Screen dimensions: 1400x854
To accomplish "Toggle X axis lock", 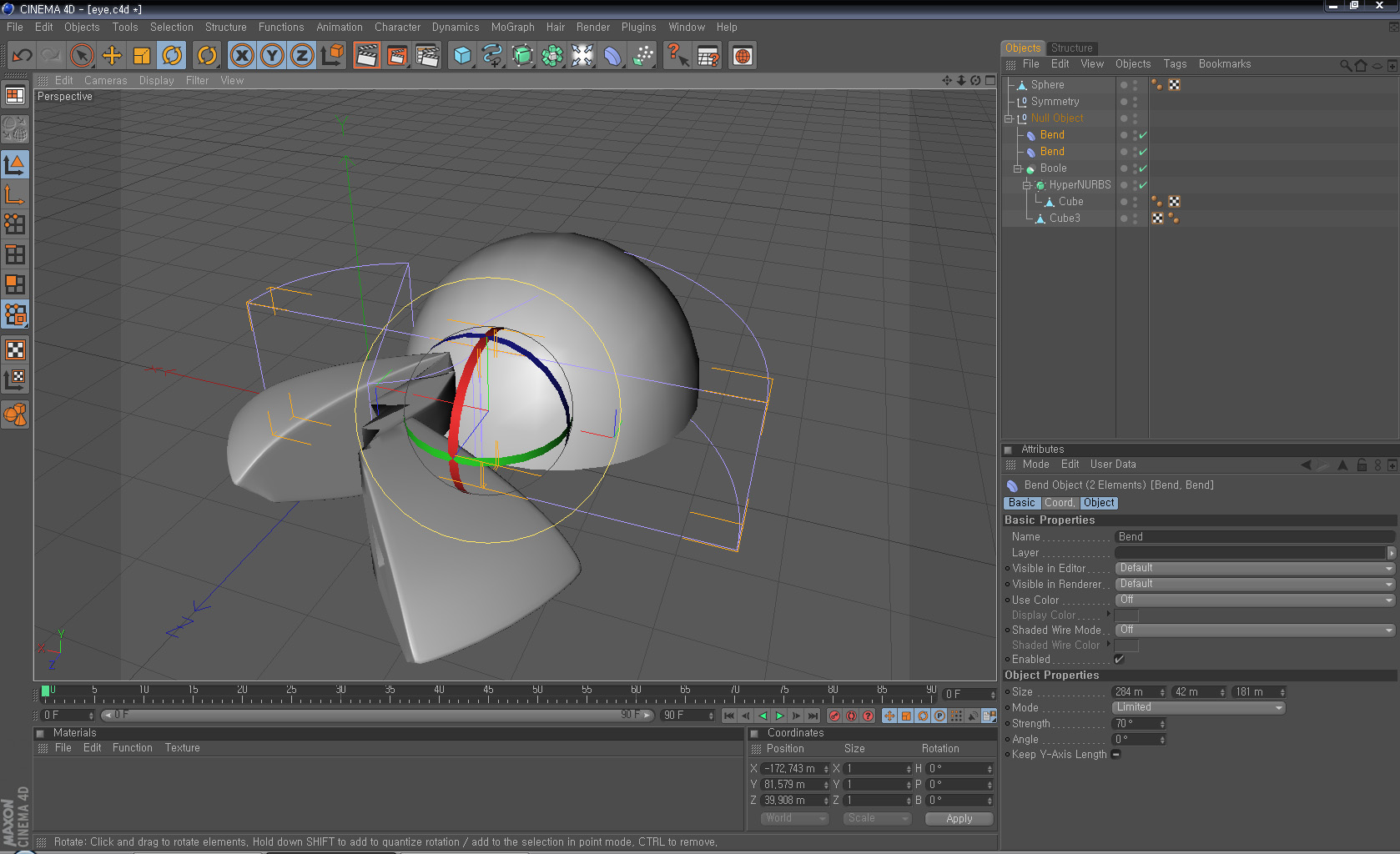I will (x=242, y=56).
